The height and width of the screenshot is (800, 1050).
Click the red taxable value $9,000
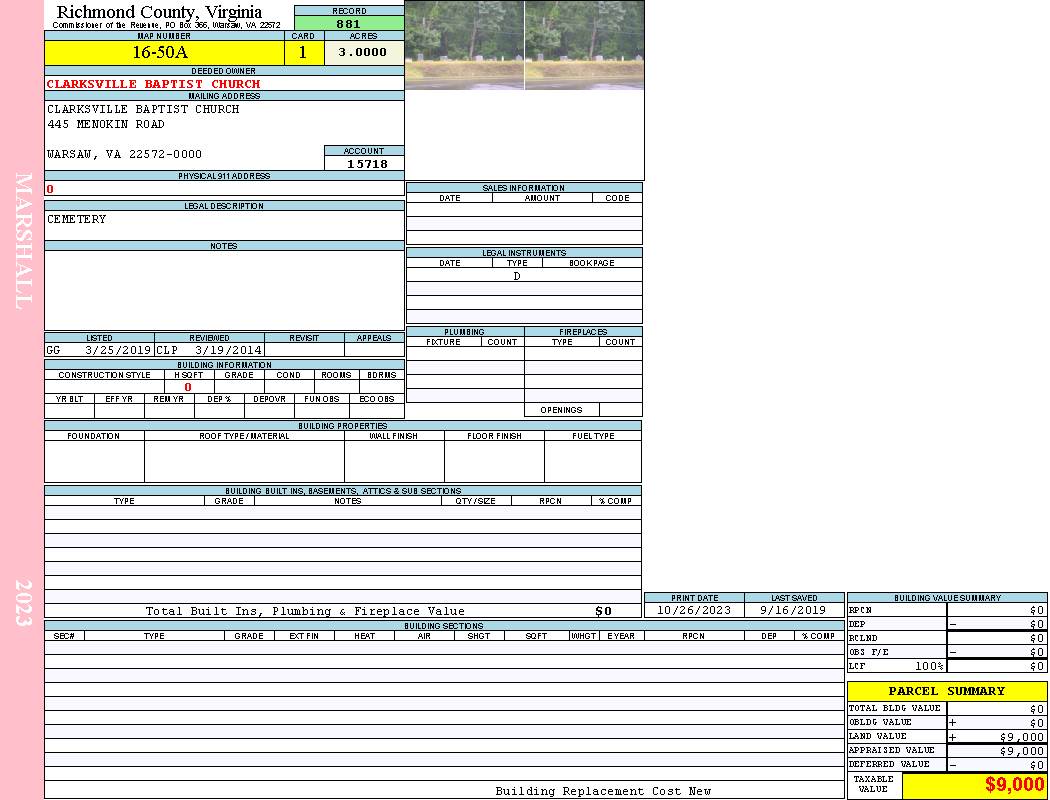click(1014, 785)
